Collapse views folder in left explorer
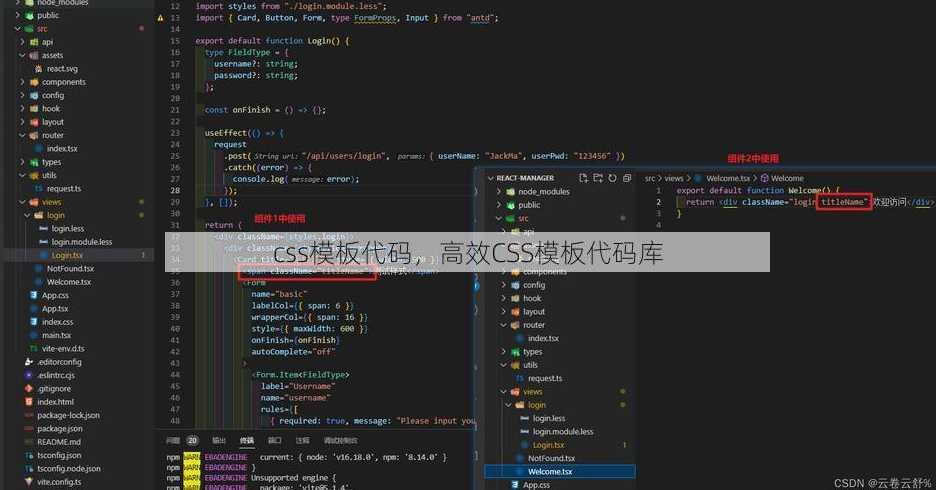 [x=22, y=202]
